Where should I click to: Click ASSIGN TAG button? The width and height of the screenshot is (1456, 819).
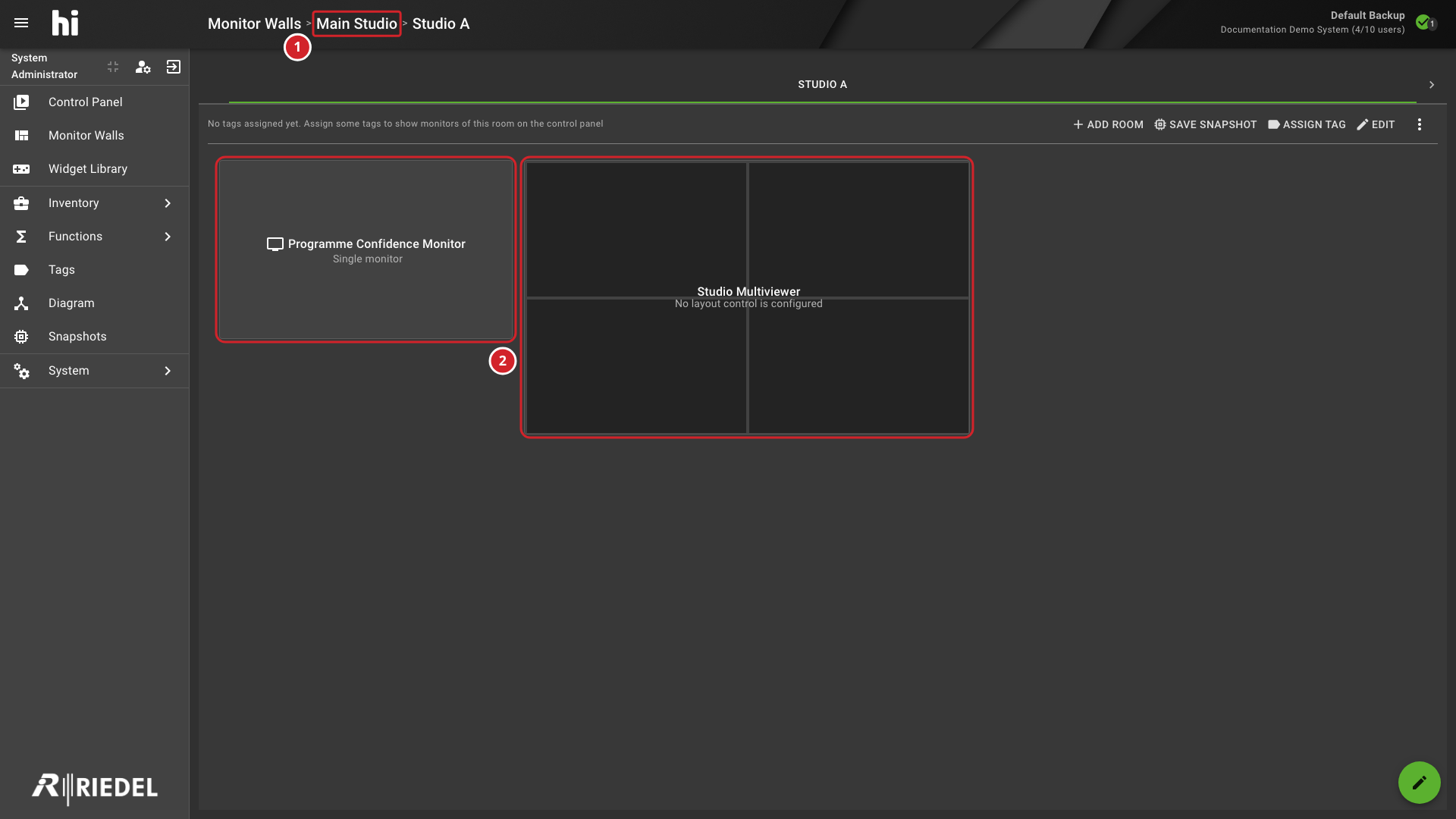[1307, 124]
